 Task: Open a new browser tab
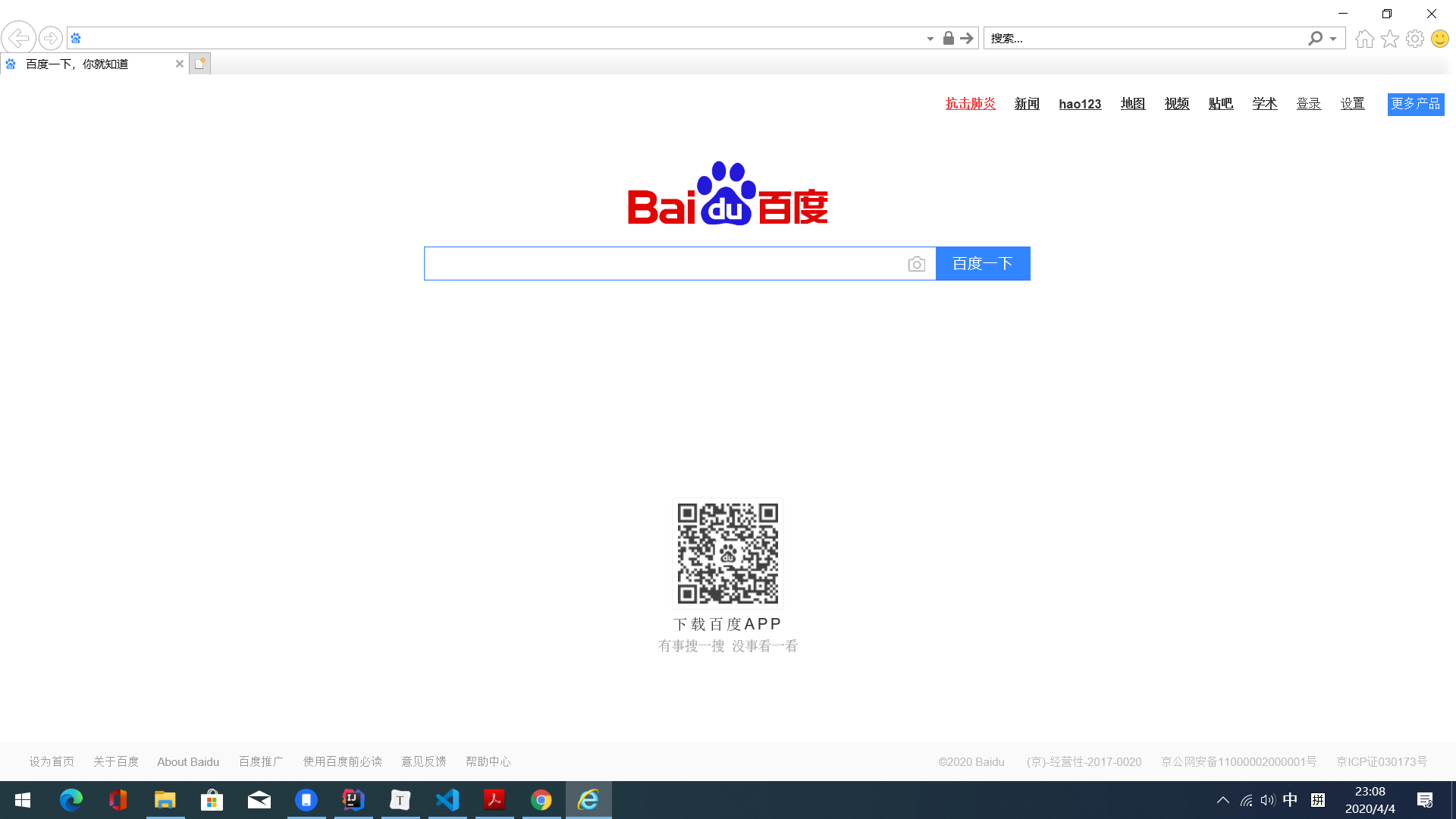pyautogui.click(x=199, y=64)
